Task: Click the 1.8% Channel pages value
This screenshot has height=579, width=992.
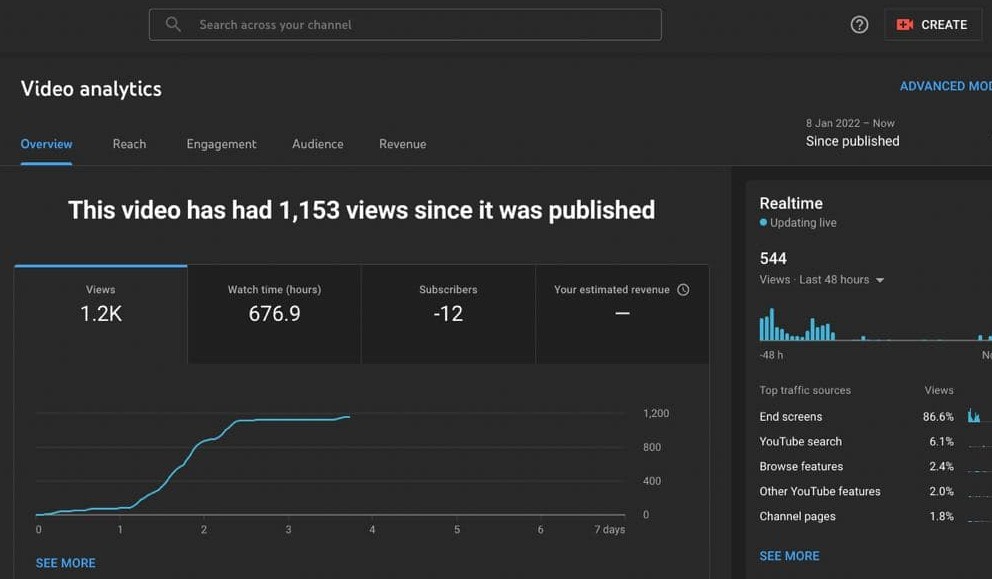Action: pos(941,516)
